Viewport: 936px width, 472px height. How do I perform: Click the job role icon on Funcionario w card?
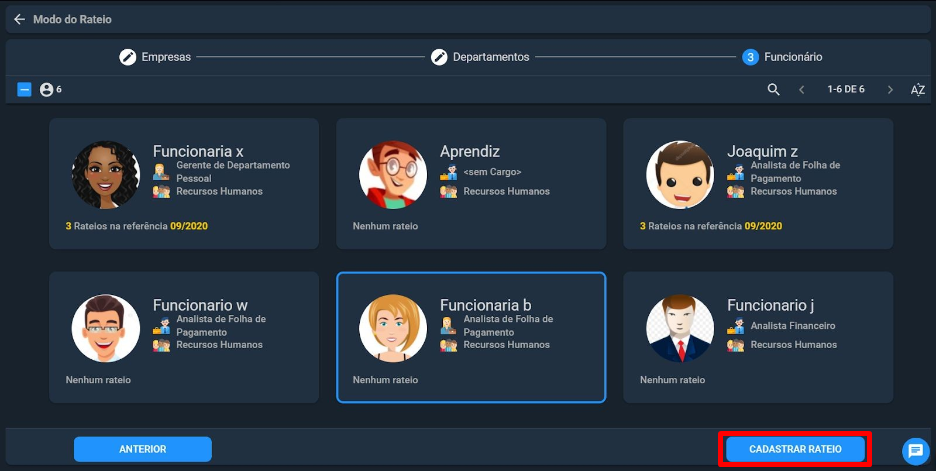(x=161, y=326)
